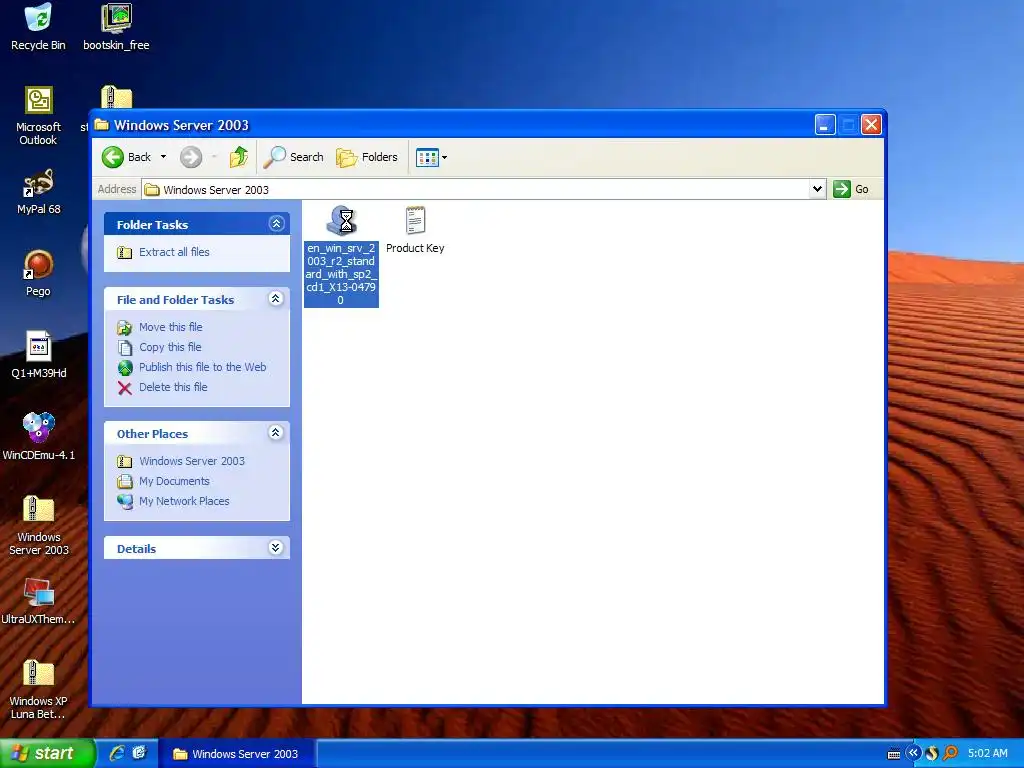This screenshot has height=768, width=1024.
Task: Click Extract all files
Action: point(174,252)
